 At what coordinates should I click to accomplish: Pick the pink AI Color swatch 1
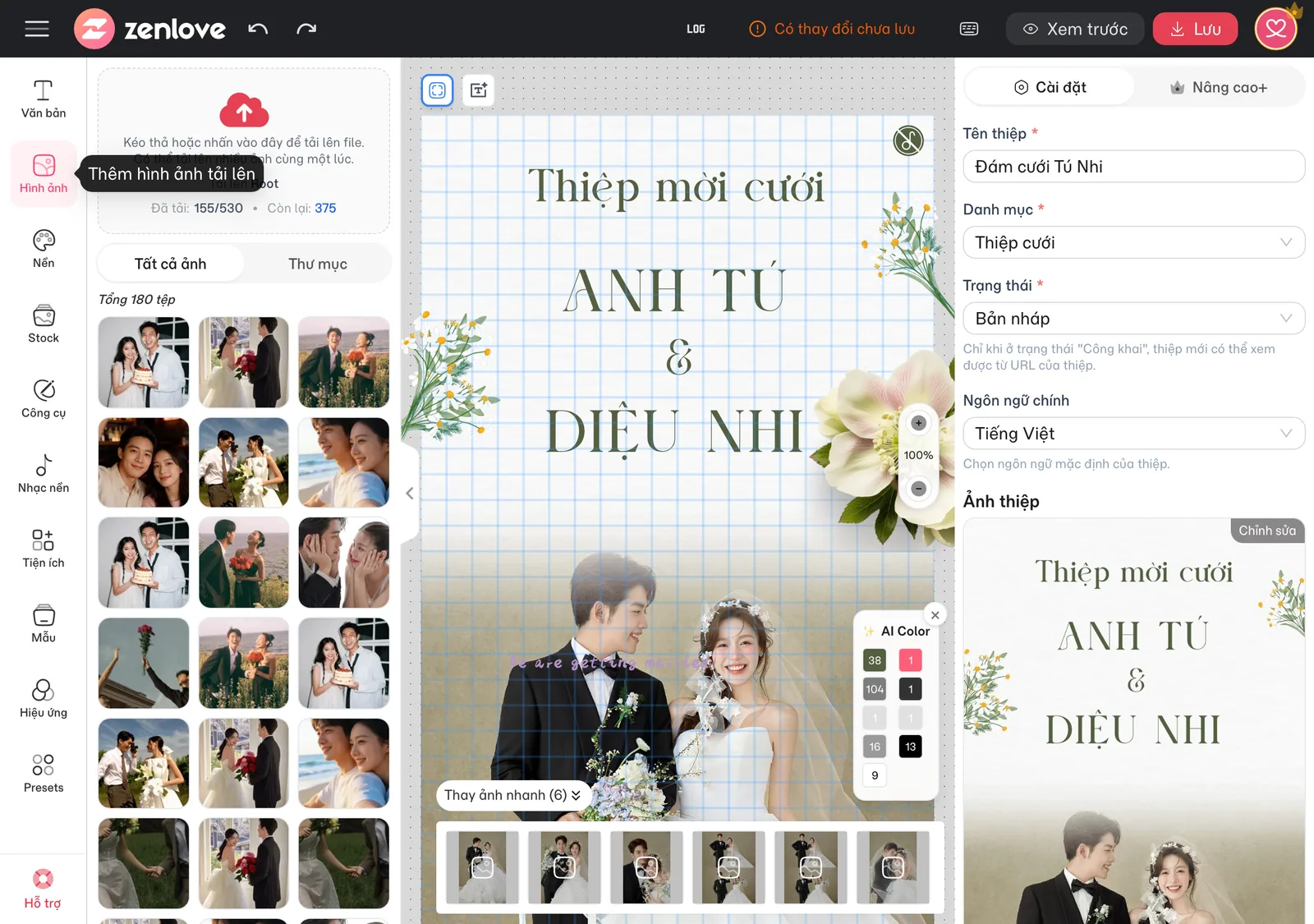coord(910,660)
